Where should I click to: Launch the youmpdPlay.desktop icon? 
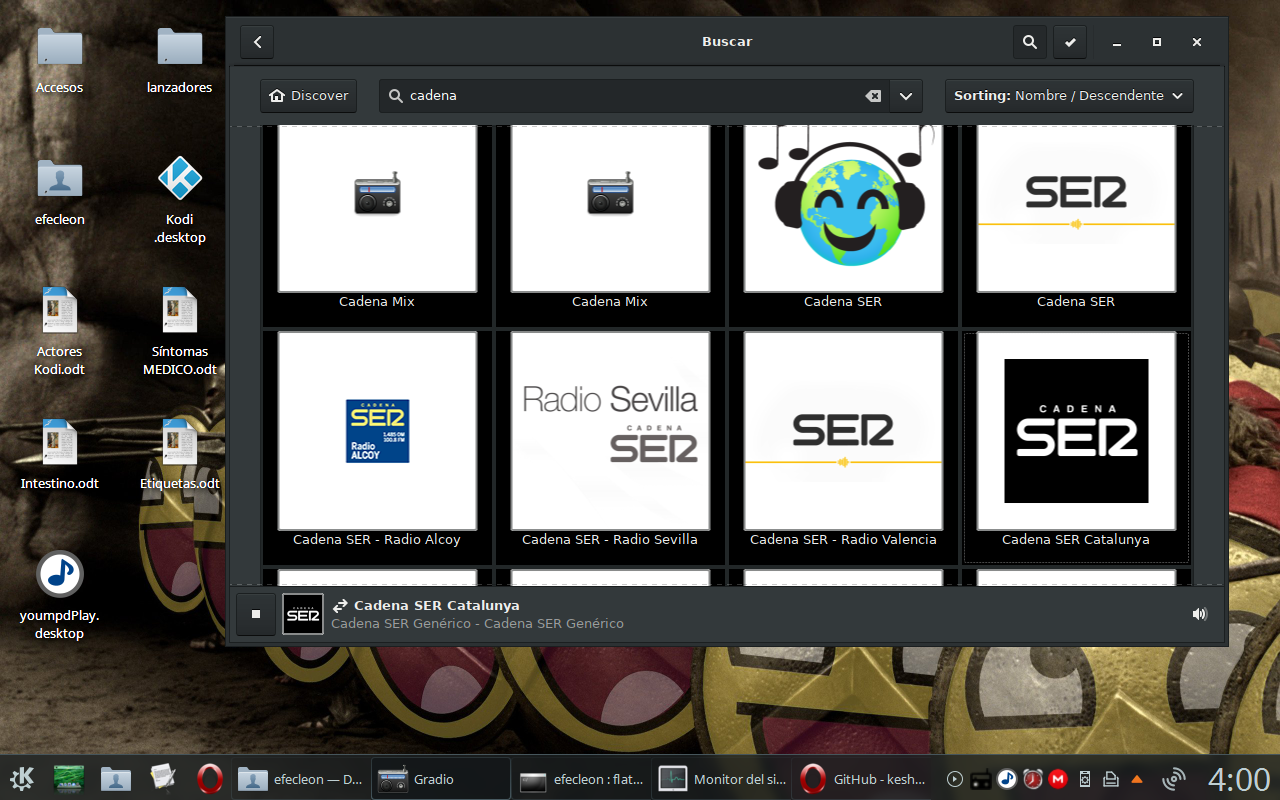(x=60, y=596)
